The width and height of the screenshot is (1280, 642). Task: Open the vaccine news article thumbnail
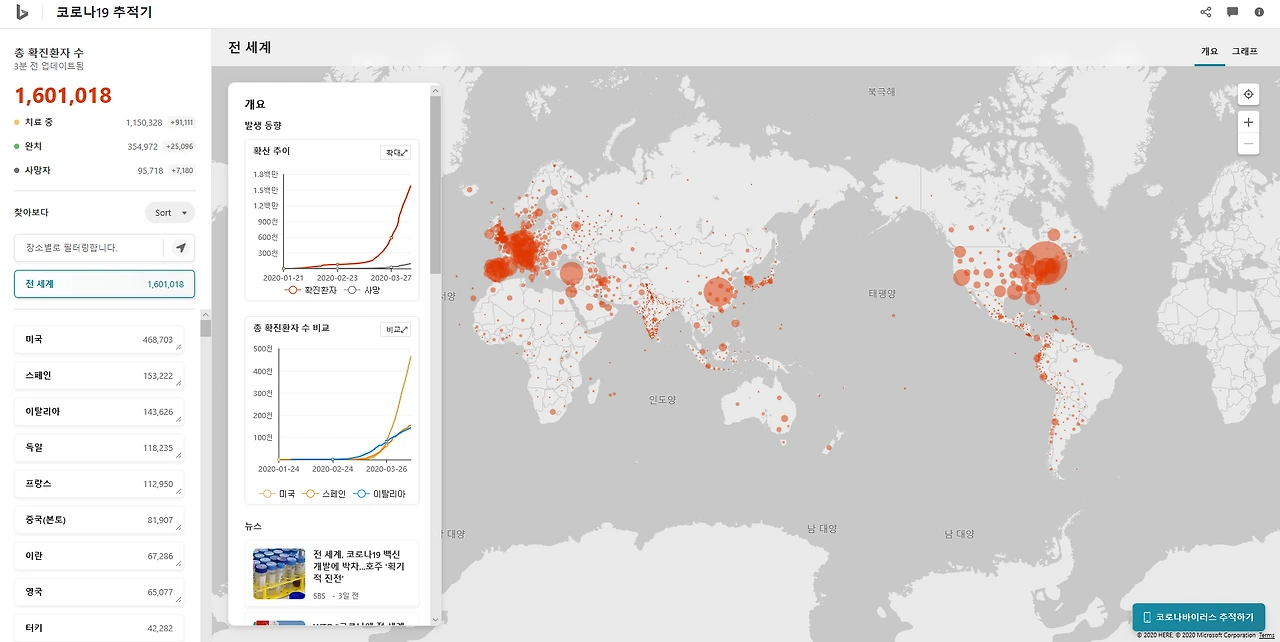[279, 573]
